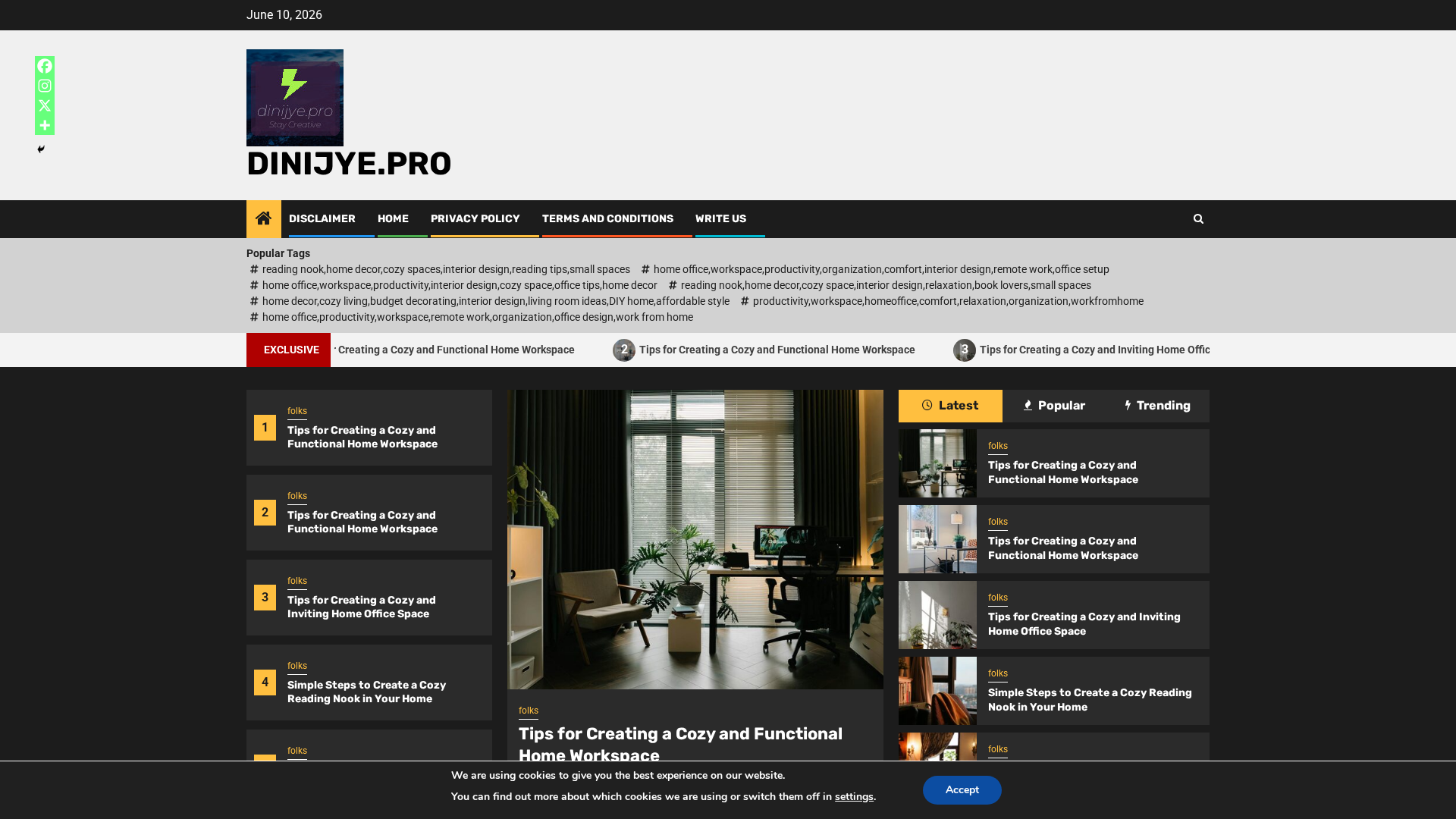Click the DINIJYE.PRO site title
This screenshot has height=819, width=1456.
pyautogui.click(x=349, y=164)
